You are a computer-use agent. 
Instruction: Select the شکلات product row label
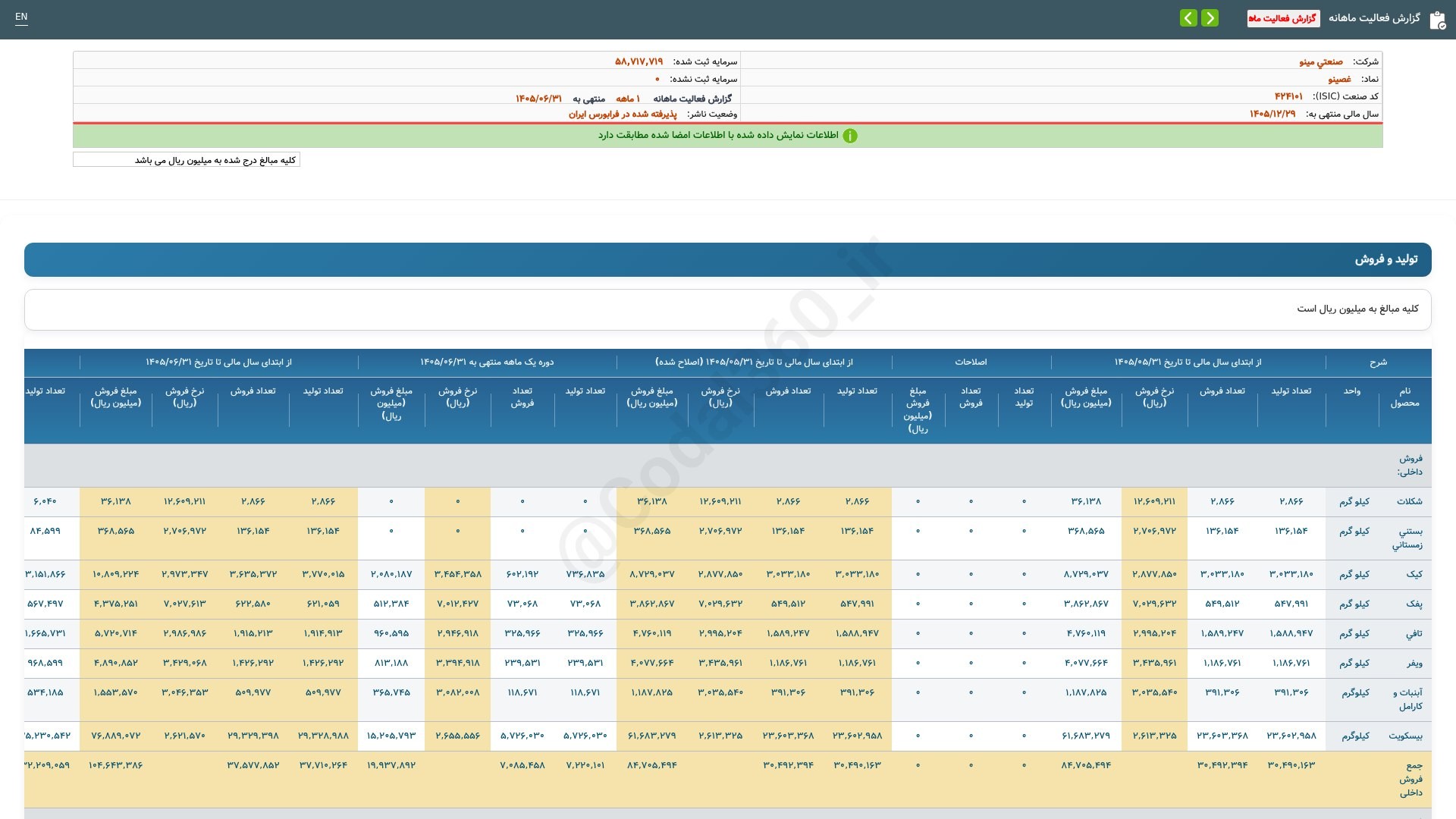(x=1410, y=502)
